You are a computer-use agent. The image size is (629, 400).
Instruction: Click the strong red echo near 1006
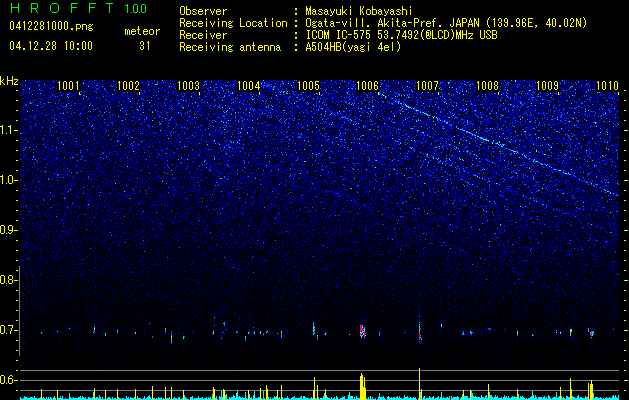362,331
